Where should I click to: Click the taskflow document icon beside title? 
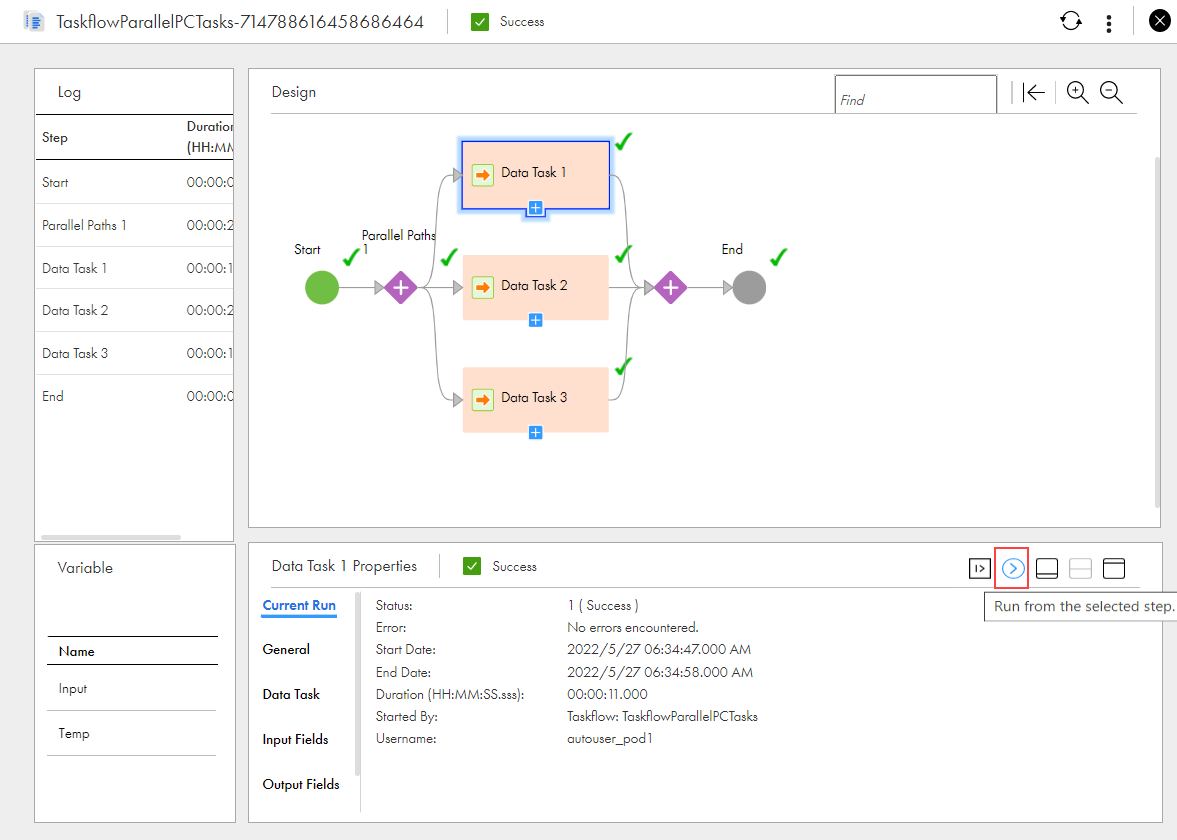(x=34, y=22)
